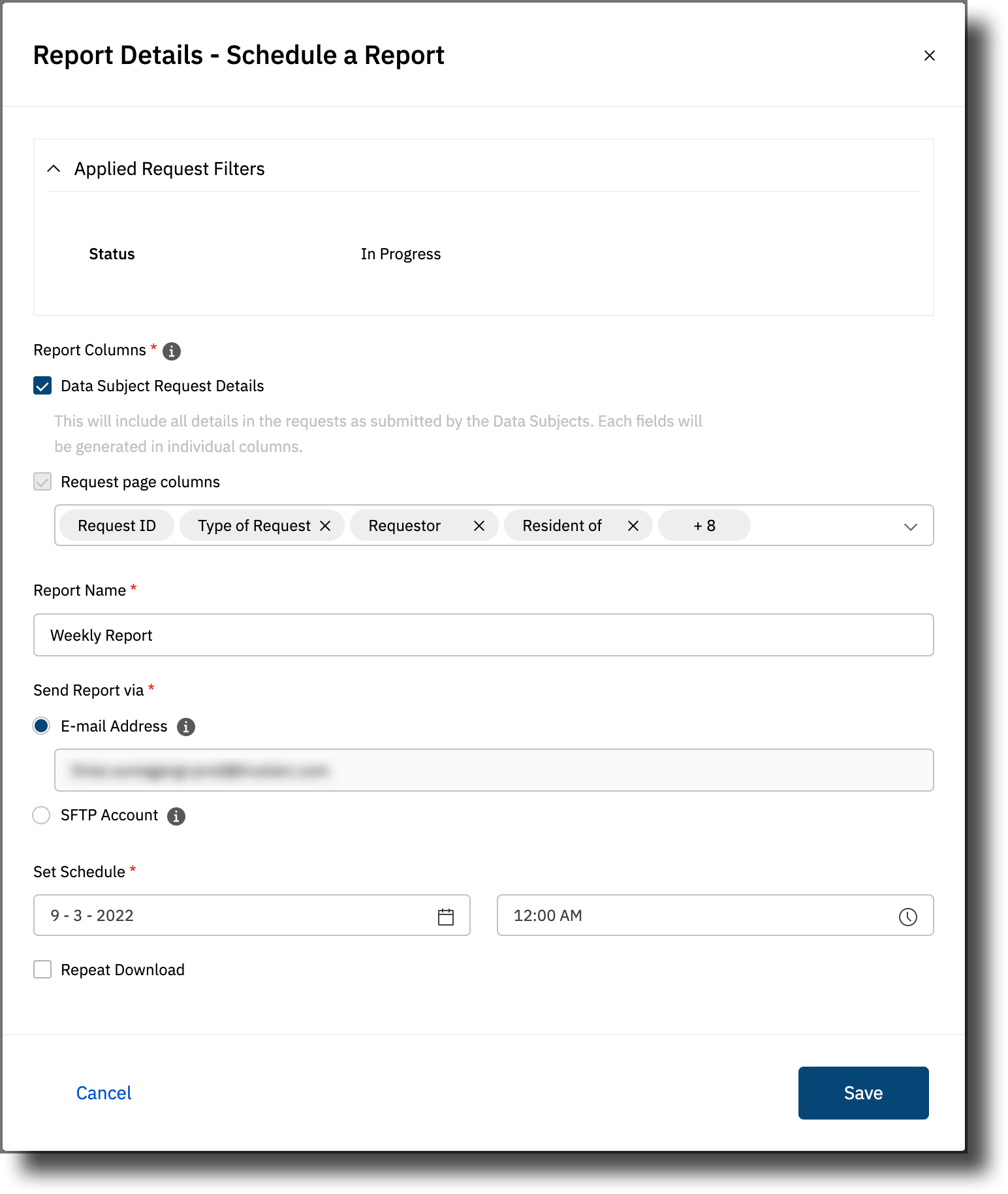Uncheck Data Subject Request Details checkbox
Image resolution: width=1008 pixels, height=1194 pixels.
[x=42, y=385]
